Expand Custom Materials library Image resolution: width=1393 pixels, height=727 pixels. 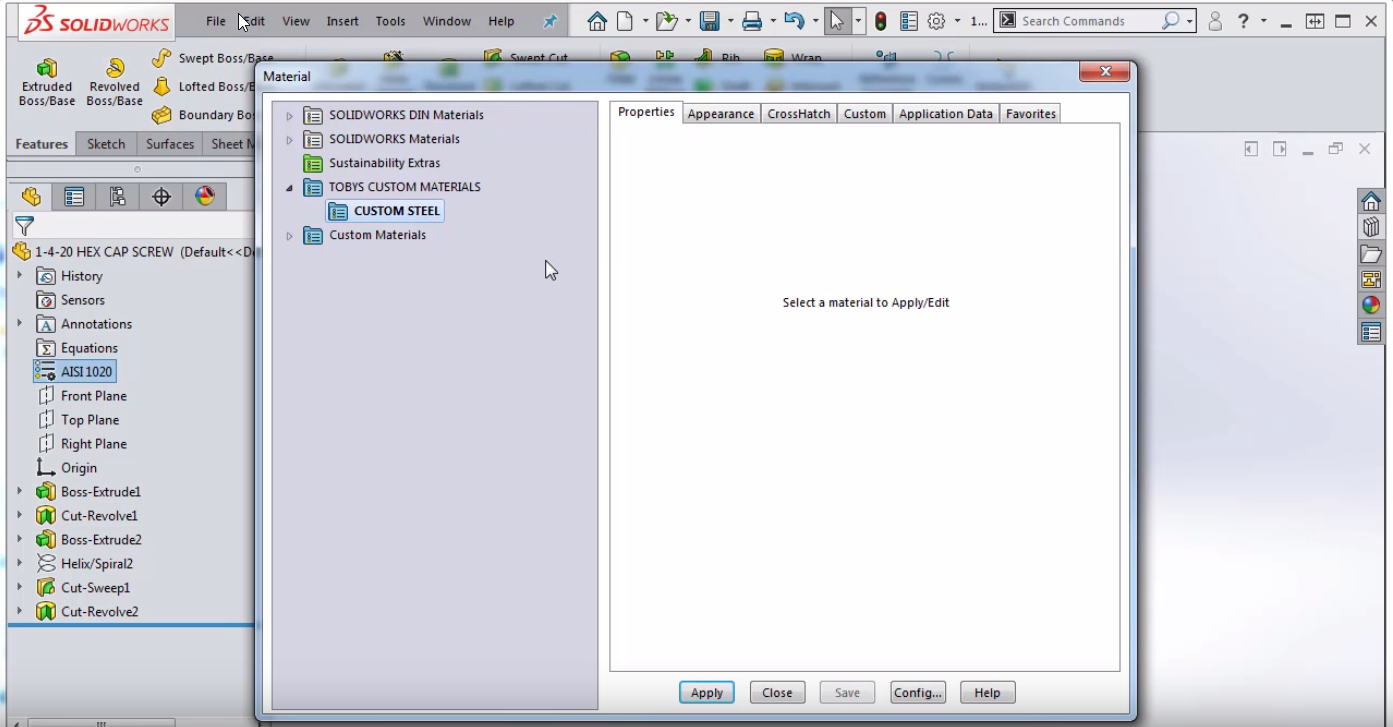pos(290,236)
